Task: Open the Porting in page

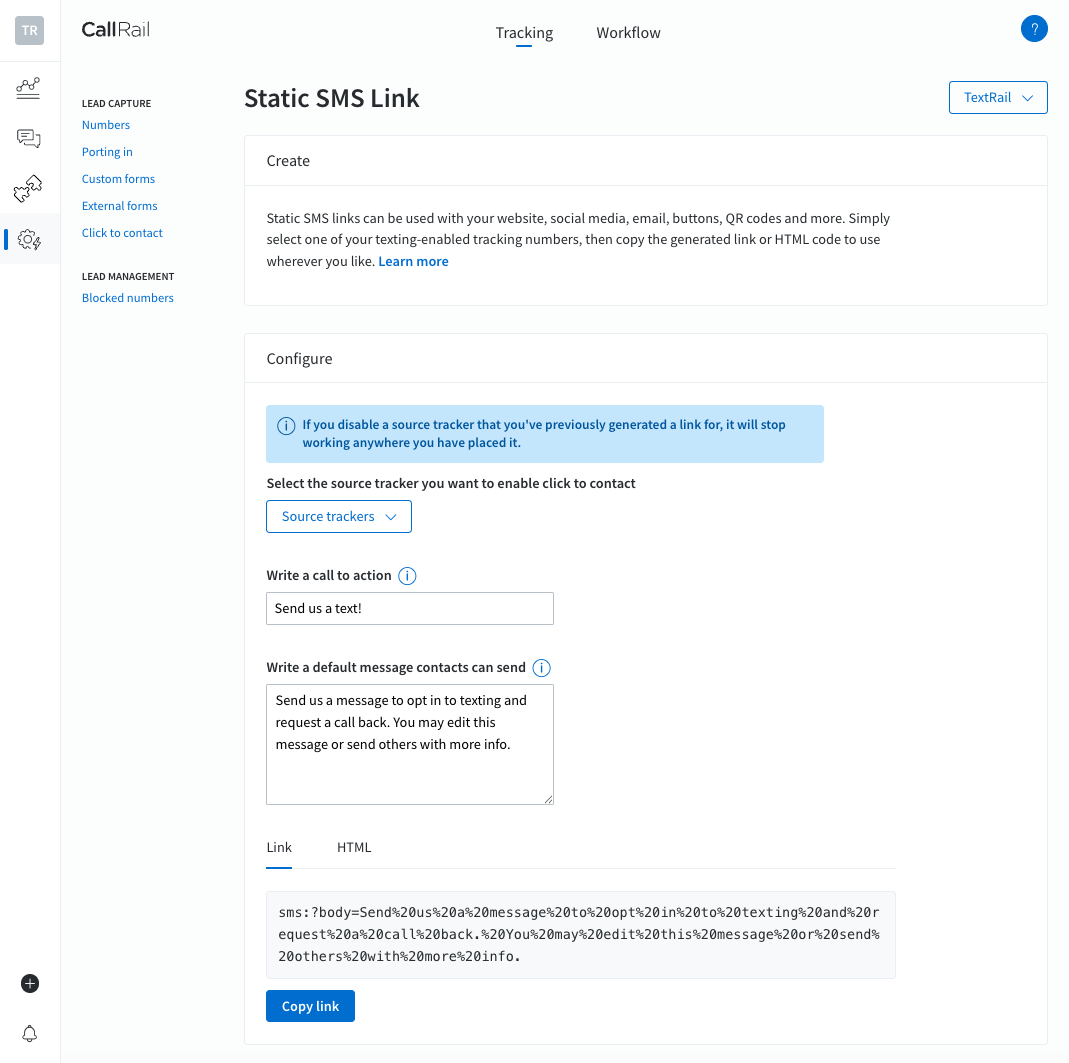Action: tap(107, 152)
